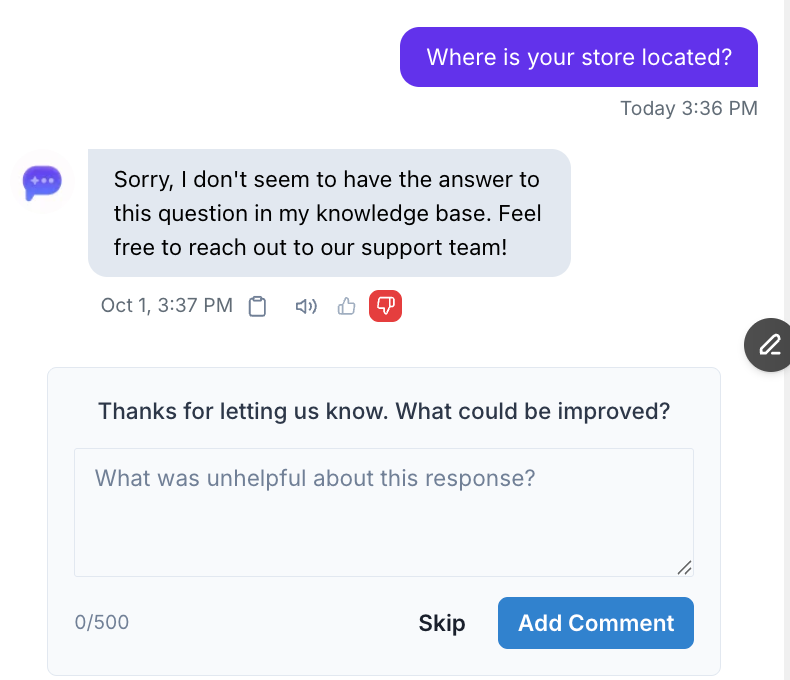The image size is (790, 680).
Task: Skip leaving feedback
Action: coord(442,623)
